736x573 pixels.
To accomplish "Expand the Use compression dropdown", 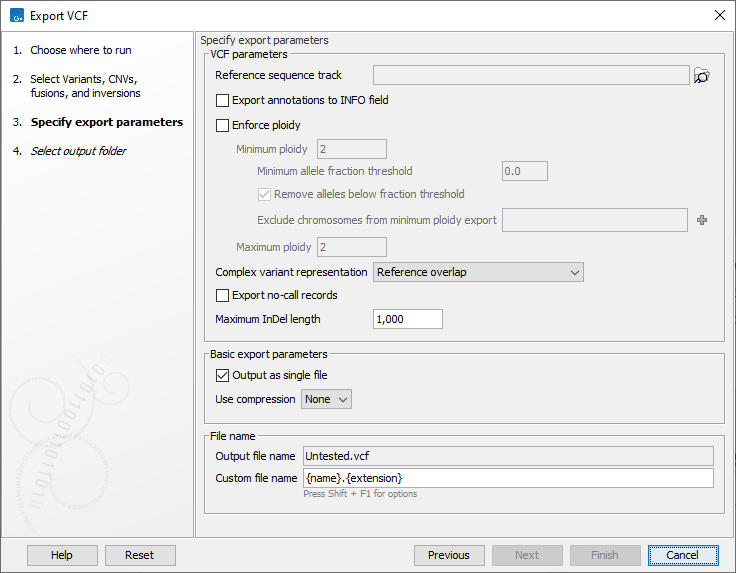I will (327, 399).
